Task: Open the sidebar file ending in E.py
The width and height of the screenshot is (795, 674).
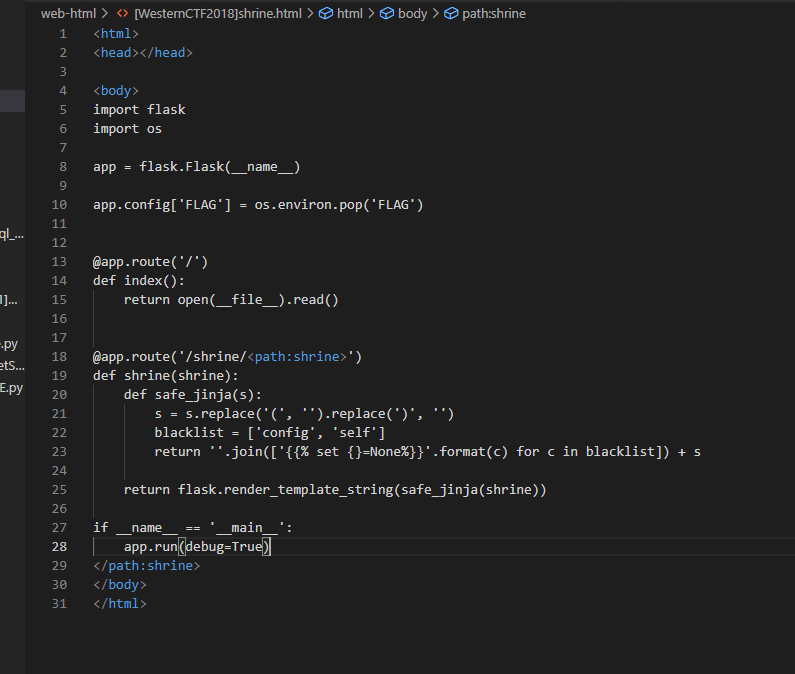Action: [11, 388]
